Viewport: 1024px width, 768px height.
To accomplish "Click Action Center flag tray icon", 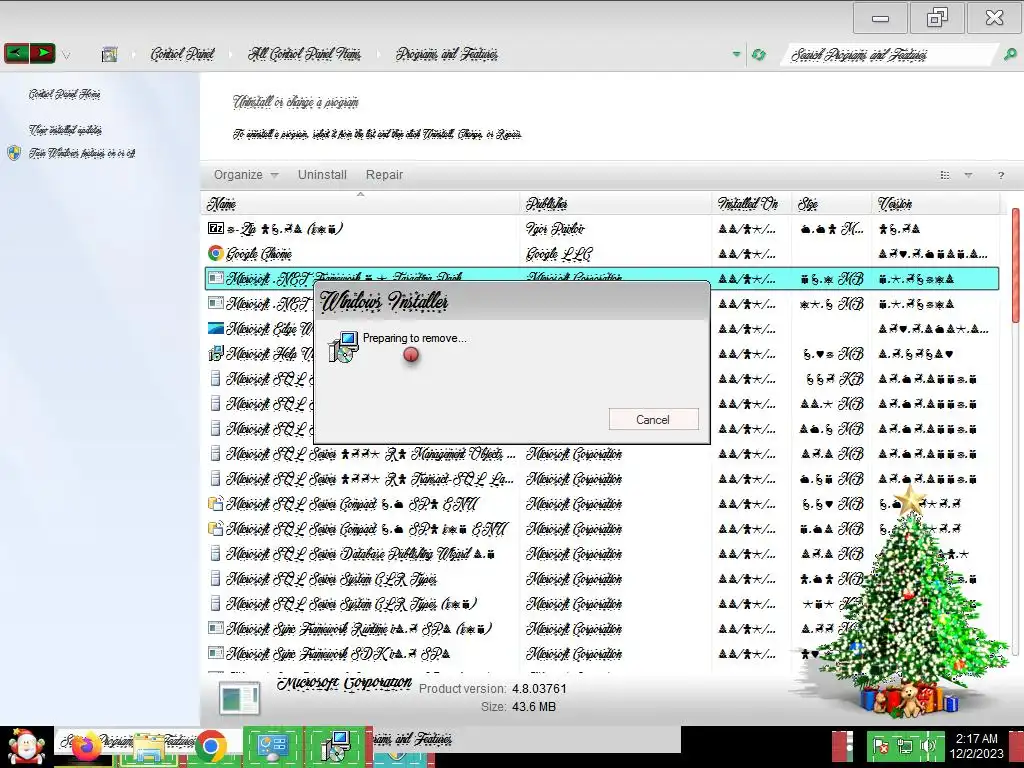I will [880, 746].
